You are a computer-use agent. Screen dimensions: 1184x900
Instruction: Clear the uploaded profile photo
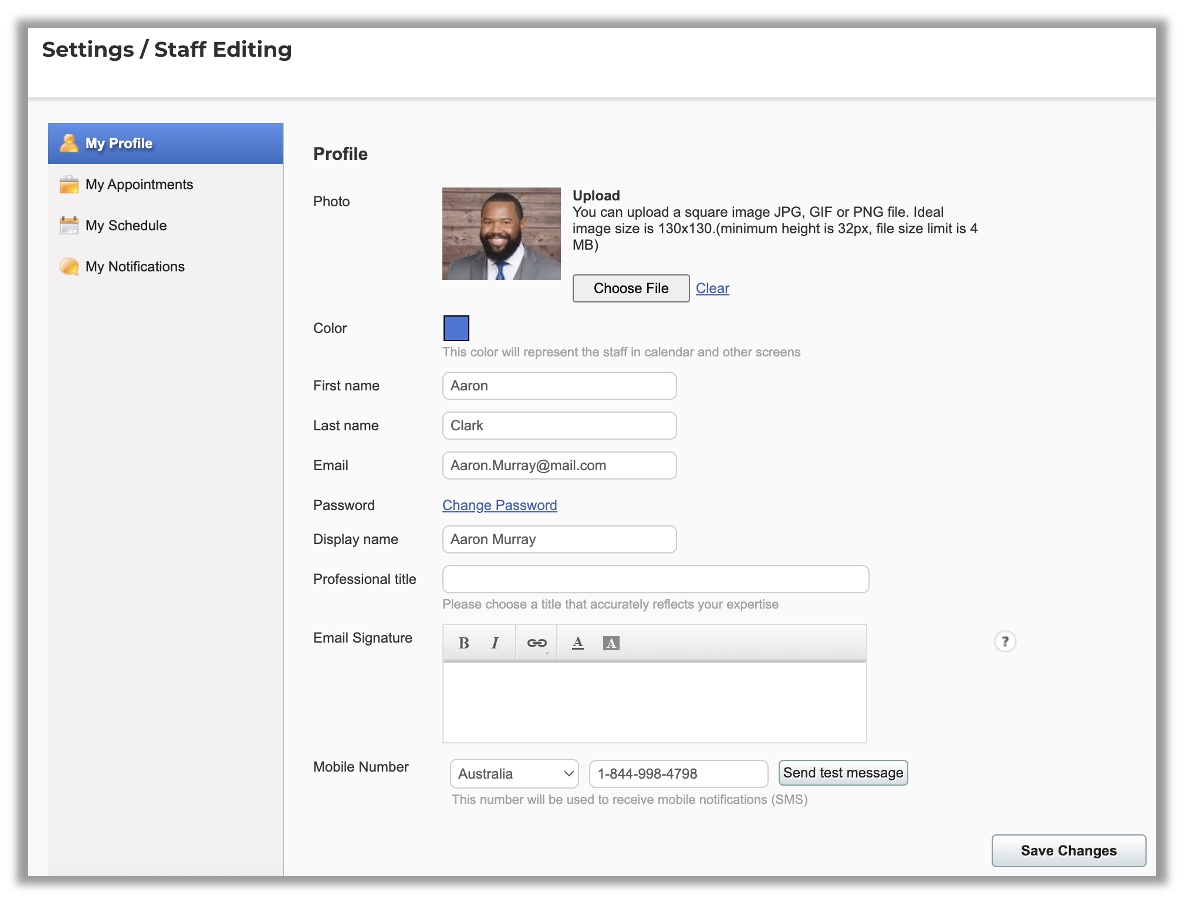point(712,288)
